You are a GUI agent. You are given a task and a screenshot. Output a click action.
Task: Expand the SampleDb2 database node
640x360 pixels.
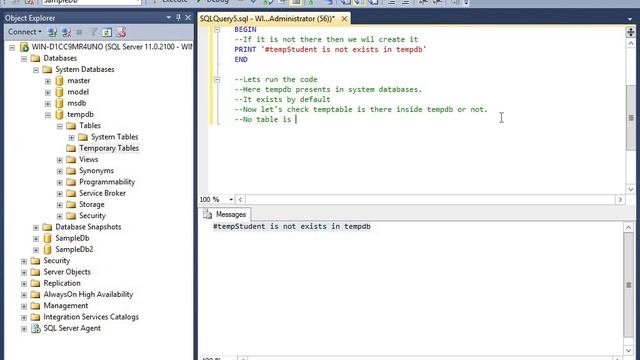coord(36,250)
